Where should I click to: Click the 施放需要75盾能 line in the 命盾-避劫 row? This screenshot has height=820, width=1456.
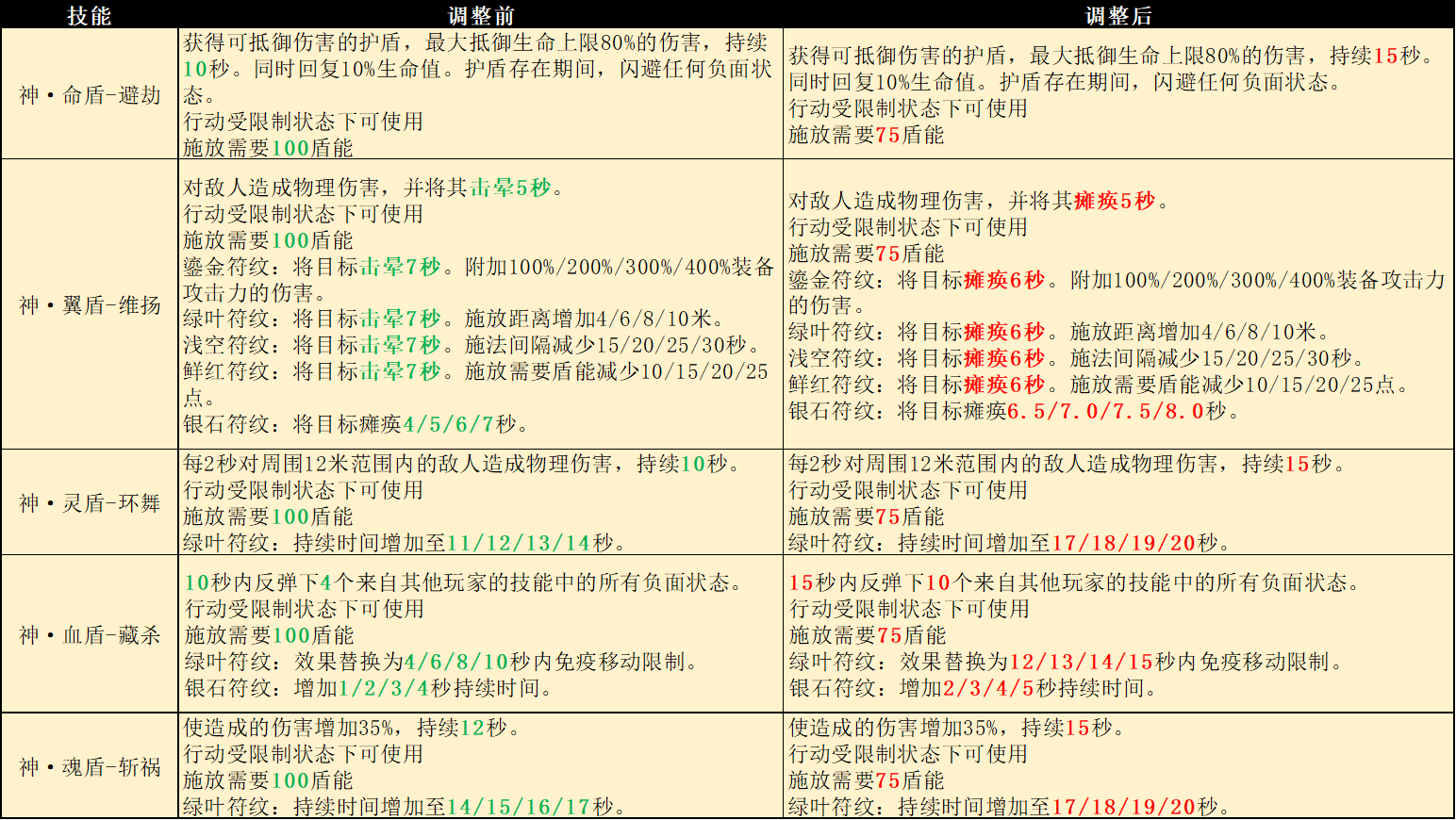tap(867, 135)
